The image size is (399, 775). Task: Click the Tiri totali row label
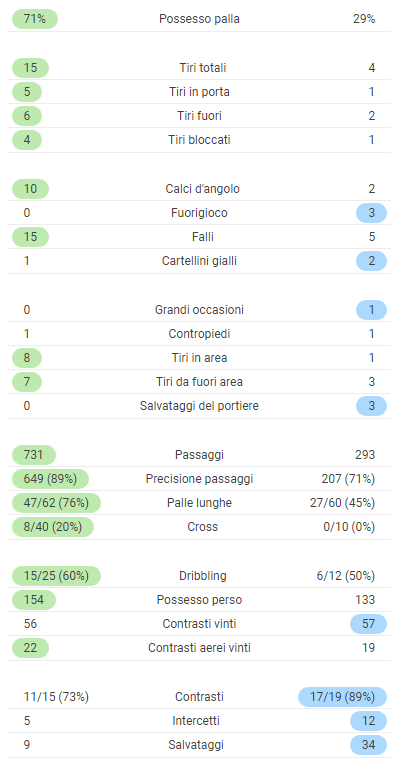[203, 68]
